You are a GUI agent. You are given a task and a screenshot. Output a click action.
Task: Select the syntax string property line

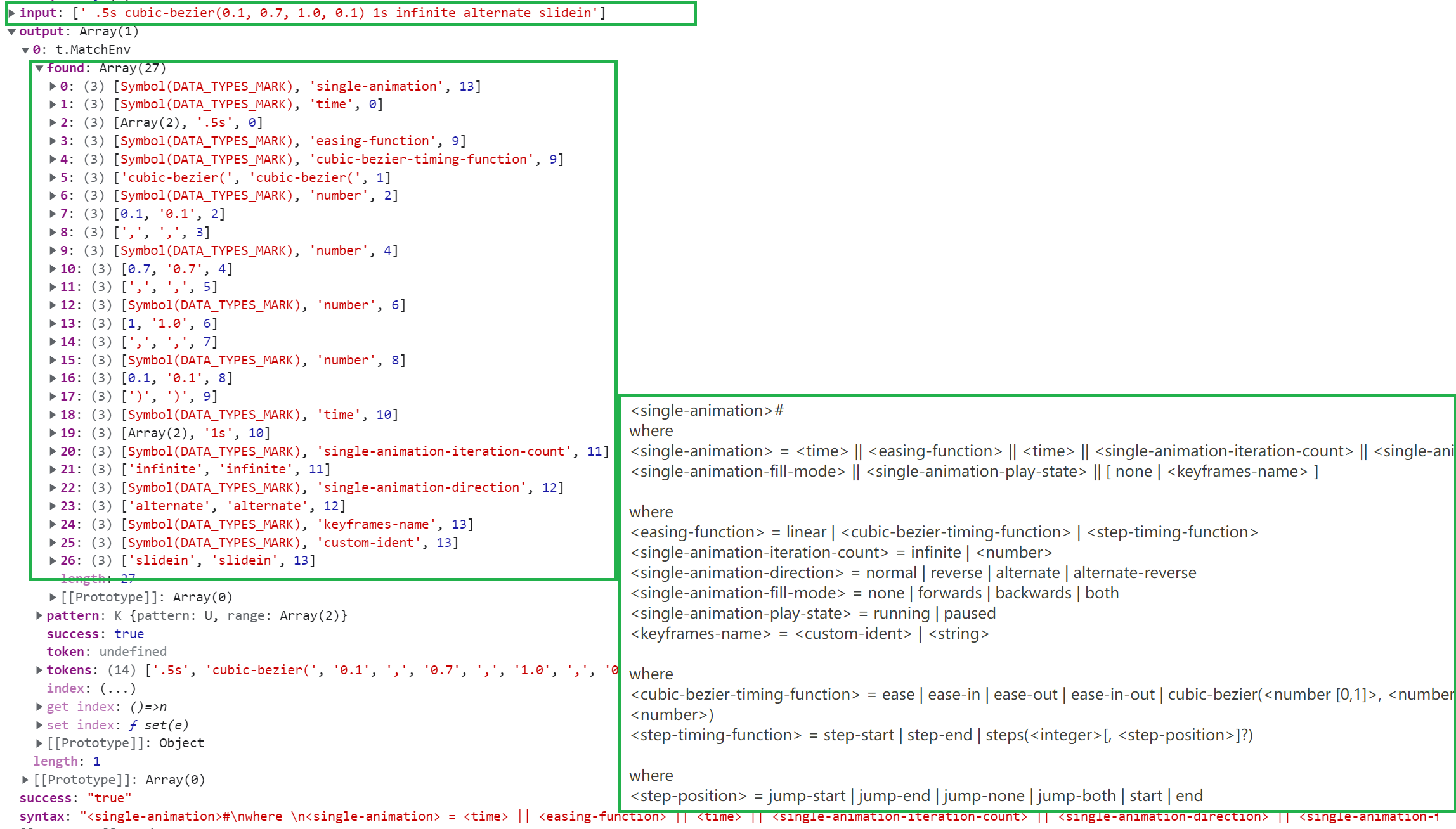(42, 816)
